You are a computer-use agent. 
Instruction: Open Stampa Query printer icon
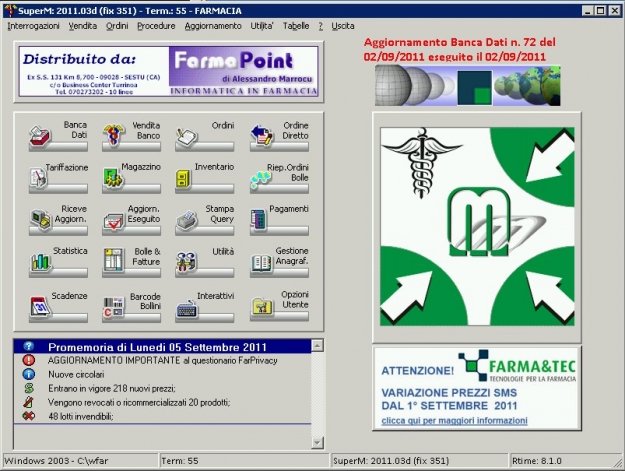[x=187, y=220]
